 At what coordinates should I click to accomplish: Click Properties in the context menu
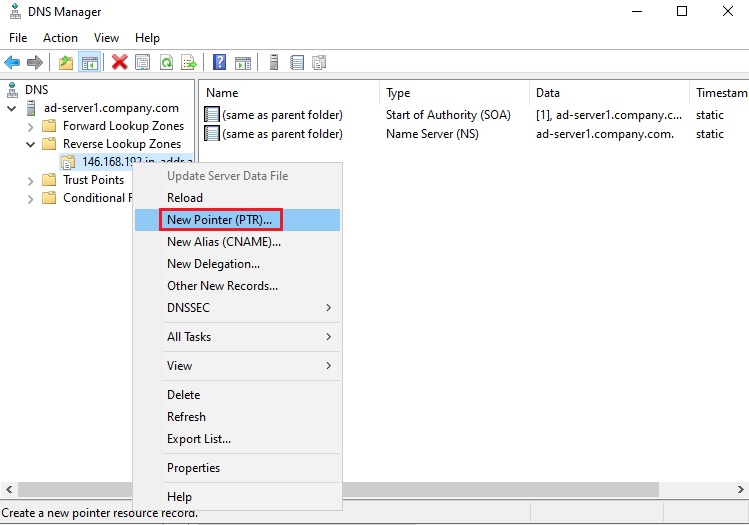193,468
